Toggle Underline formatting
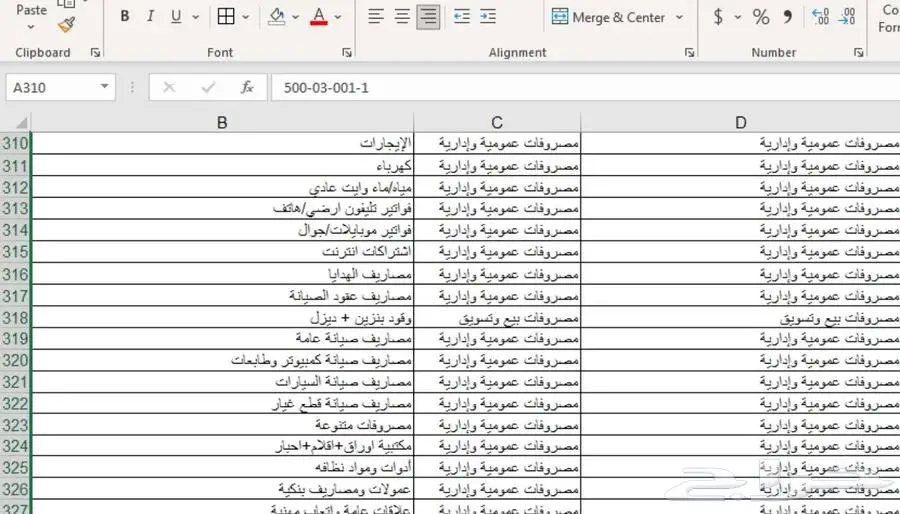This screenshot has width=900, height=514. (176, 17)
